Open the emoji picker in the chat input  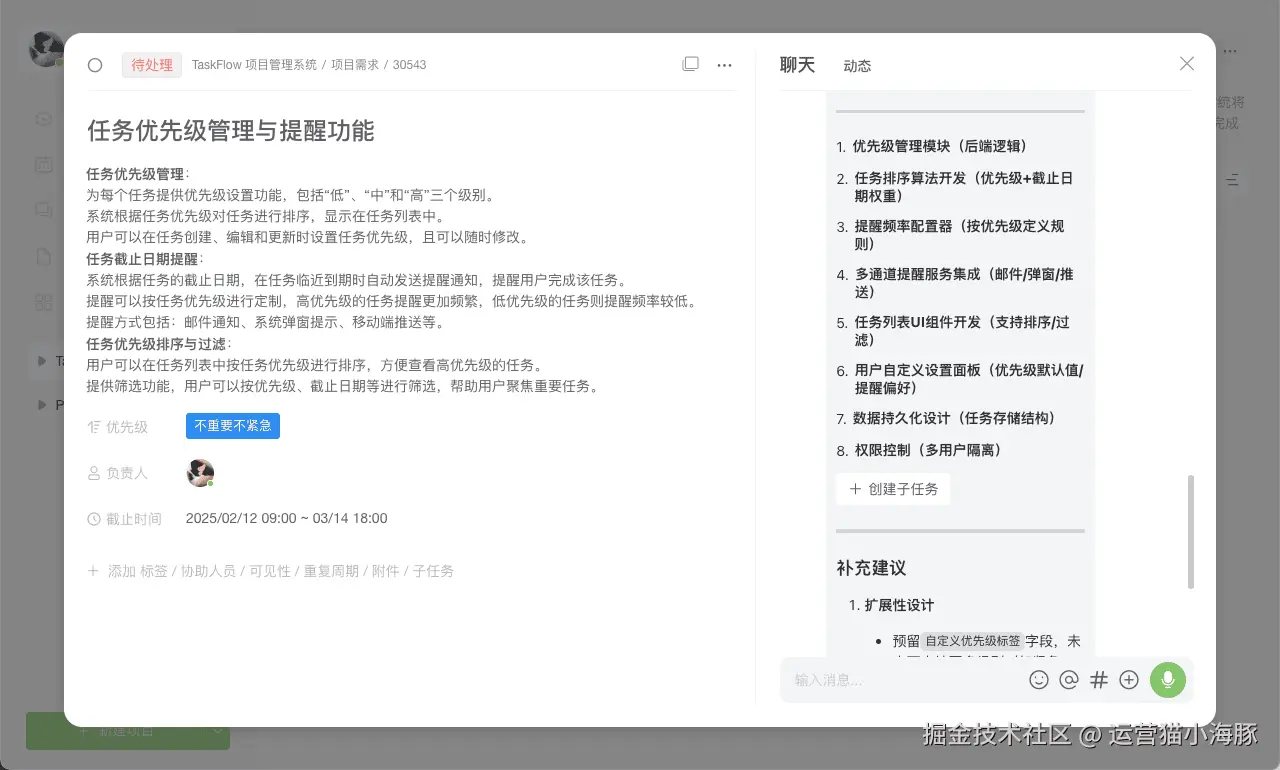point(1039,679)
